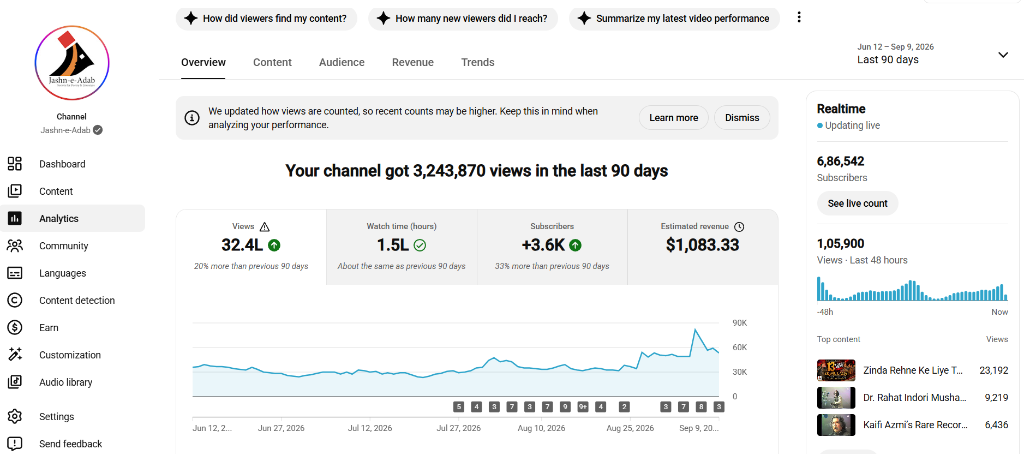
Task: Click the 'Dr. Rahat Indori Musha...' title
Action: pyautogui.click(x=914, y=397)
